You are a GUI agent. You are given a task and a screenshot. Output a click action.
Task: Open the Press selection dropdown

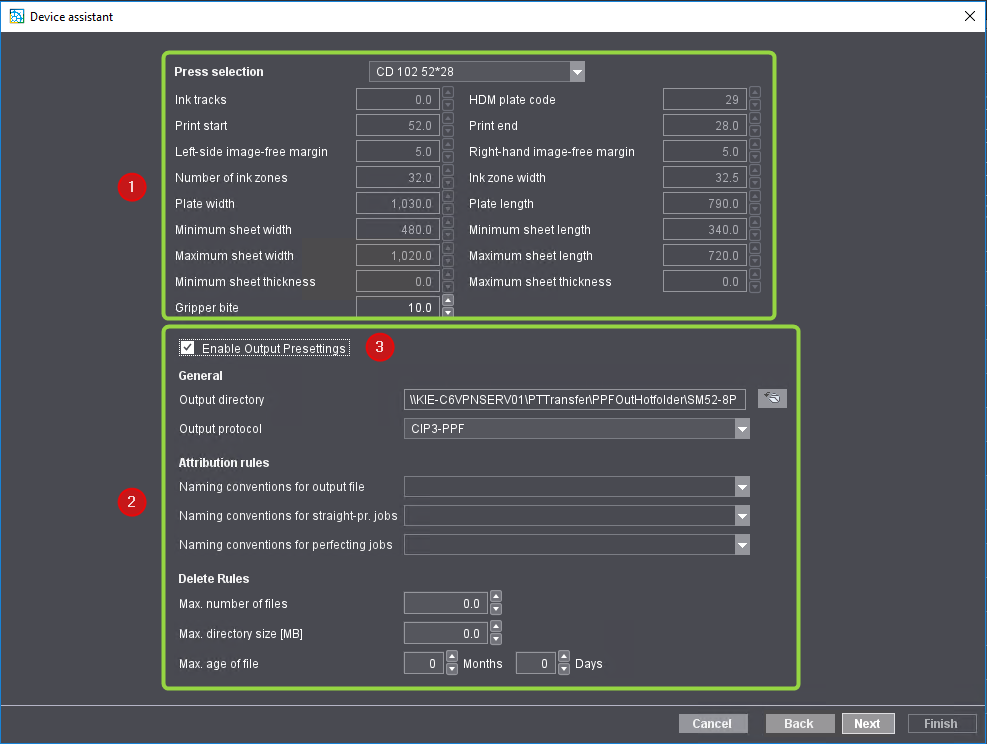point(576,72)
